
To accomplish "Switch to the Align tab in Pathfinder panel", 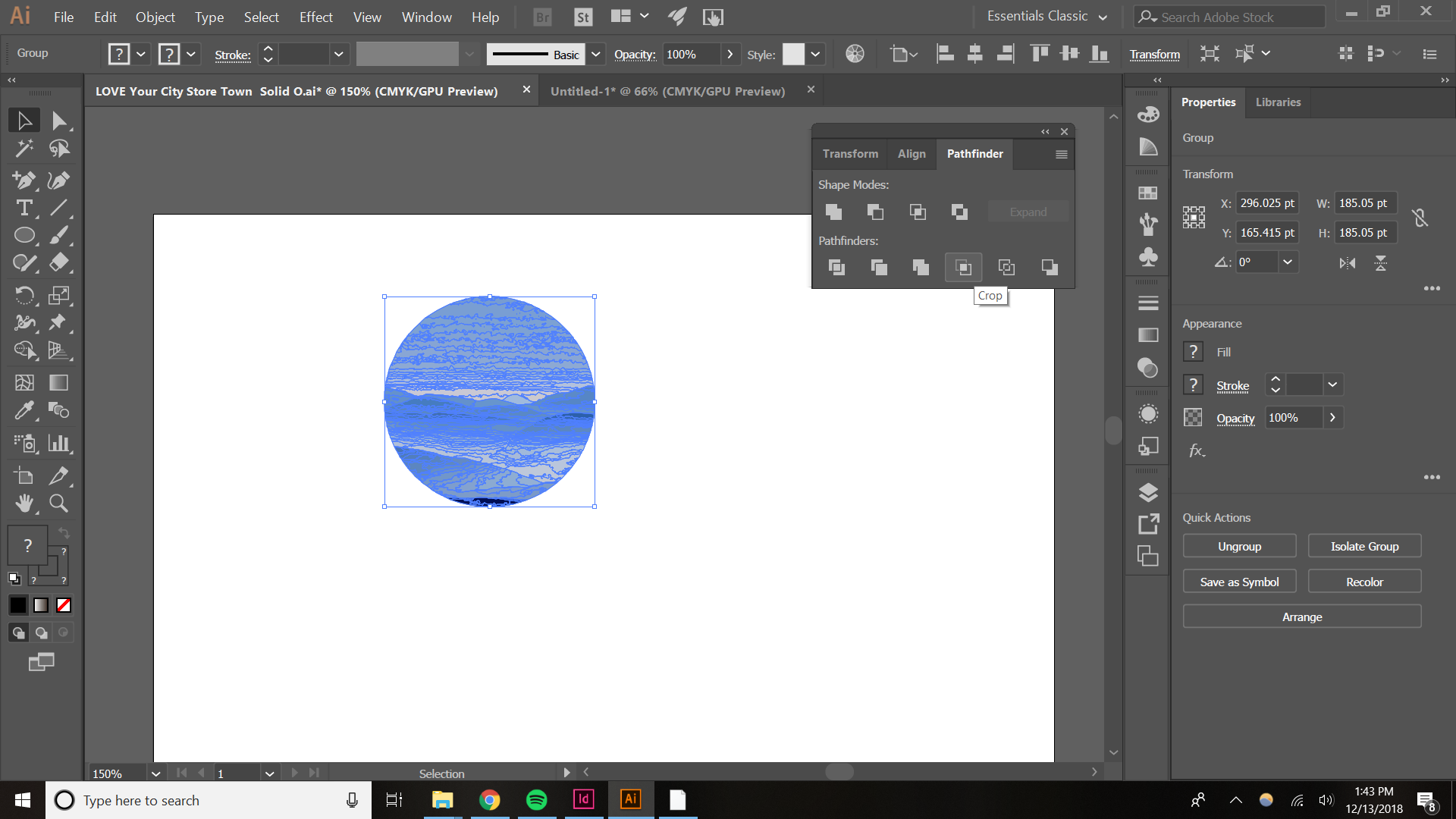I will coord(912,154).
